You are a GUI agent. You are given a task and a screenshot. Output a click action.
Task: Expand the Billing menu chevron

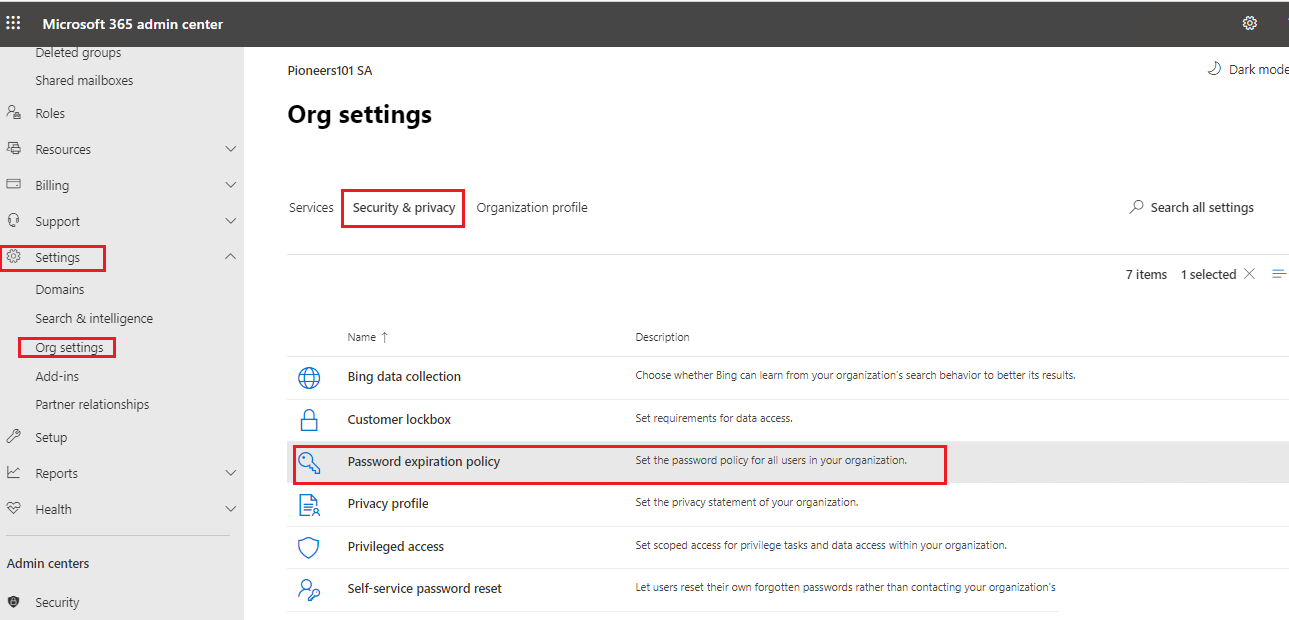tap(230, 185)
